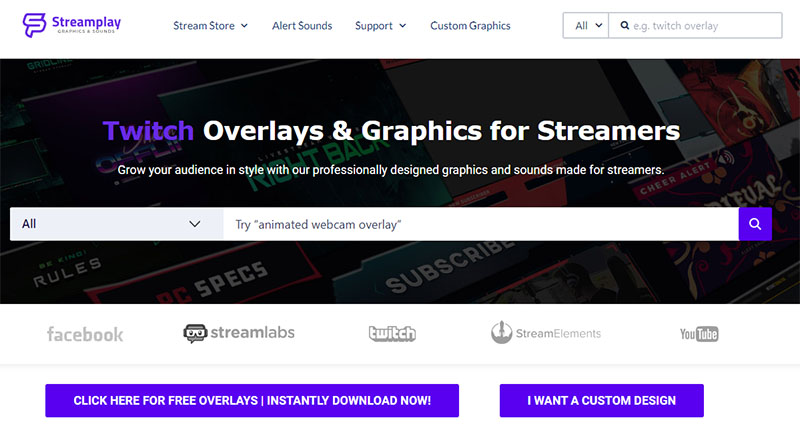Open the Streamlabs platform logo
The height and width of the screenshot is (432, 800).
239,333
